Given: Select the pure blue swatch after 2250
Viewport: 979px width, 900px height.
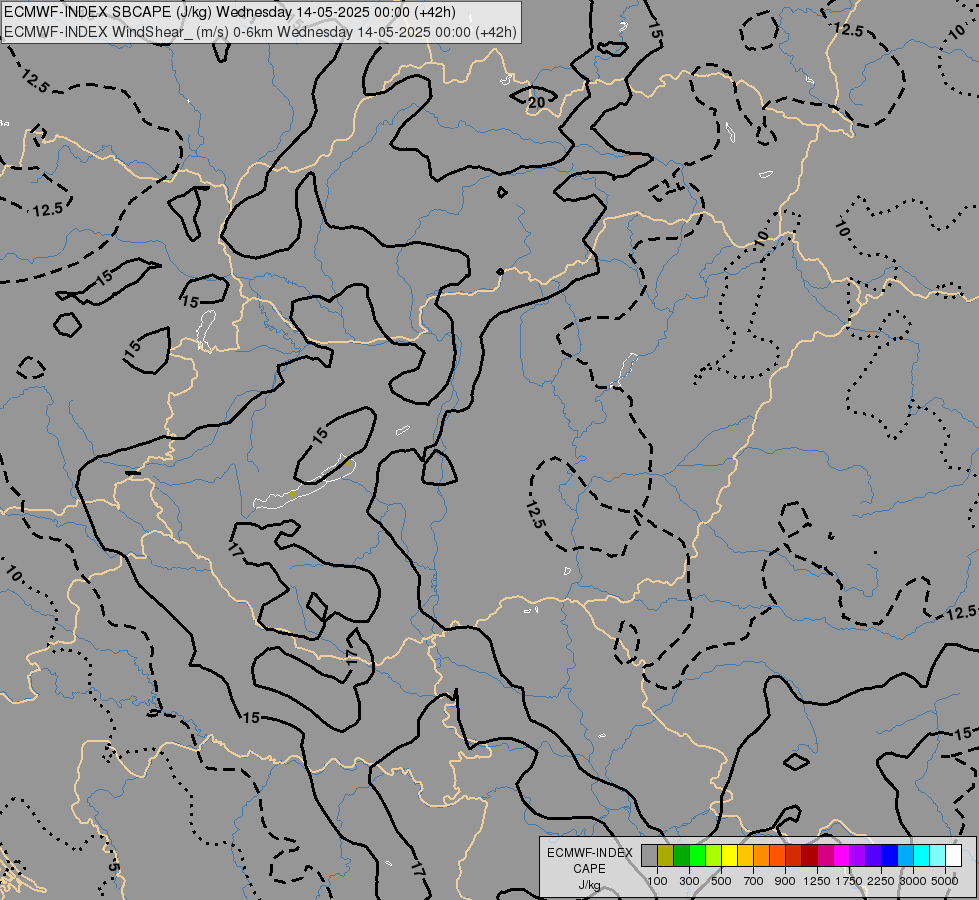Looking at the screenshot, I should [x=890, y=856].
